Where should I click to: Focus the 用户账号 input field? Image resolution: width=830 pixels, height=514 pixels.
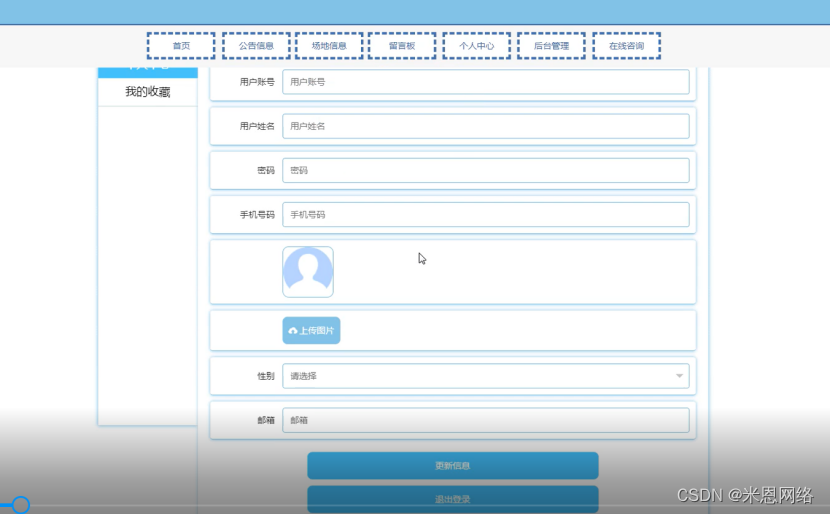click(x=486, y=82)
